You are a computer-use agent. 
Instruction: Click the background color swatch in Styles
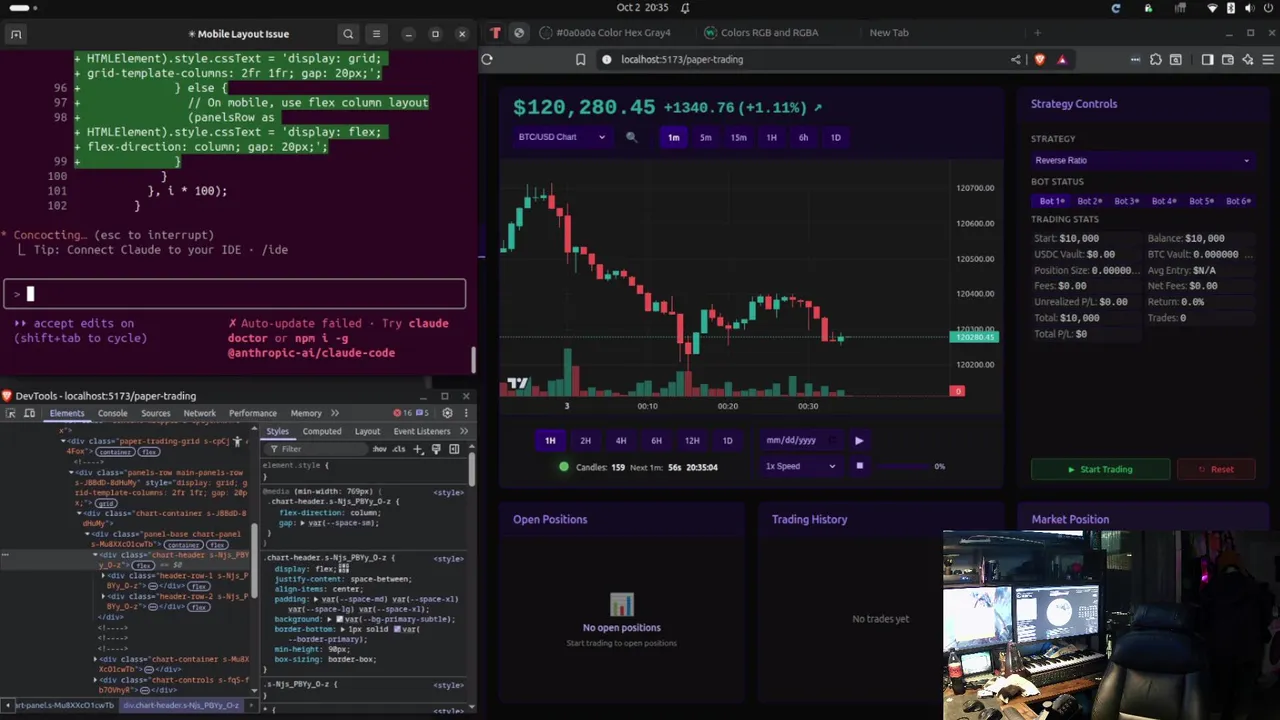tap(341, 619)
